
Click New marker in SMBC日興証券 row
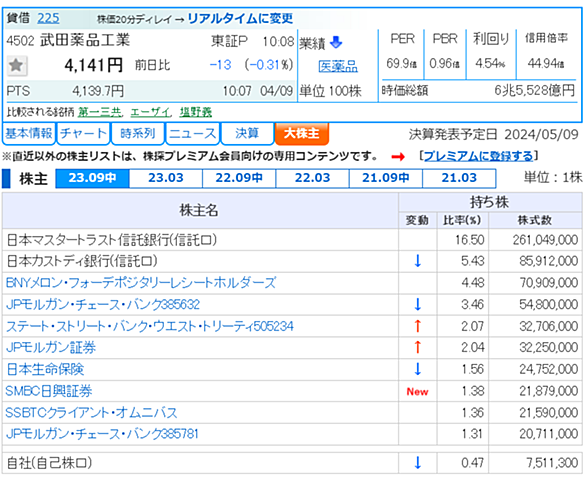[417, 391]
